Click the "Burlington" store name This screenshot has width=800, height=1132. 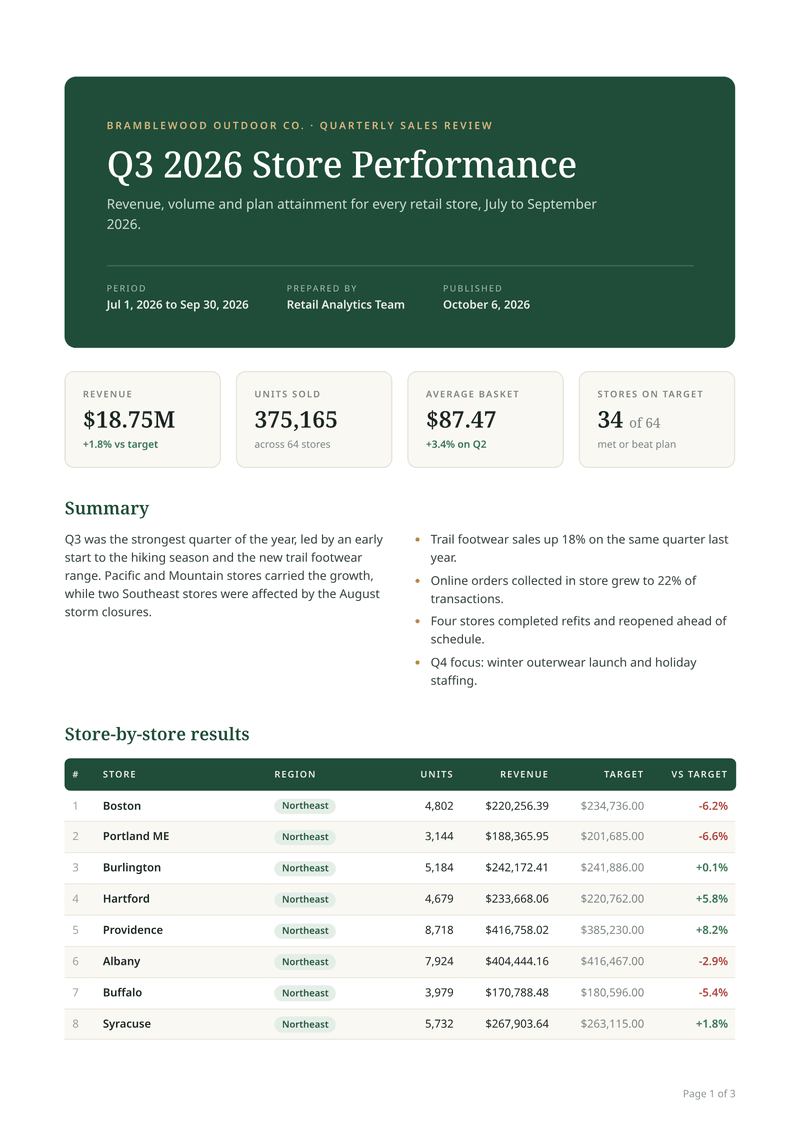(132, 867)
